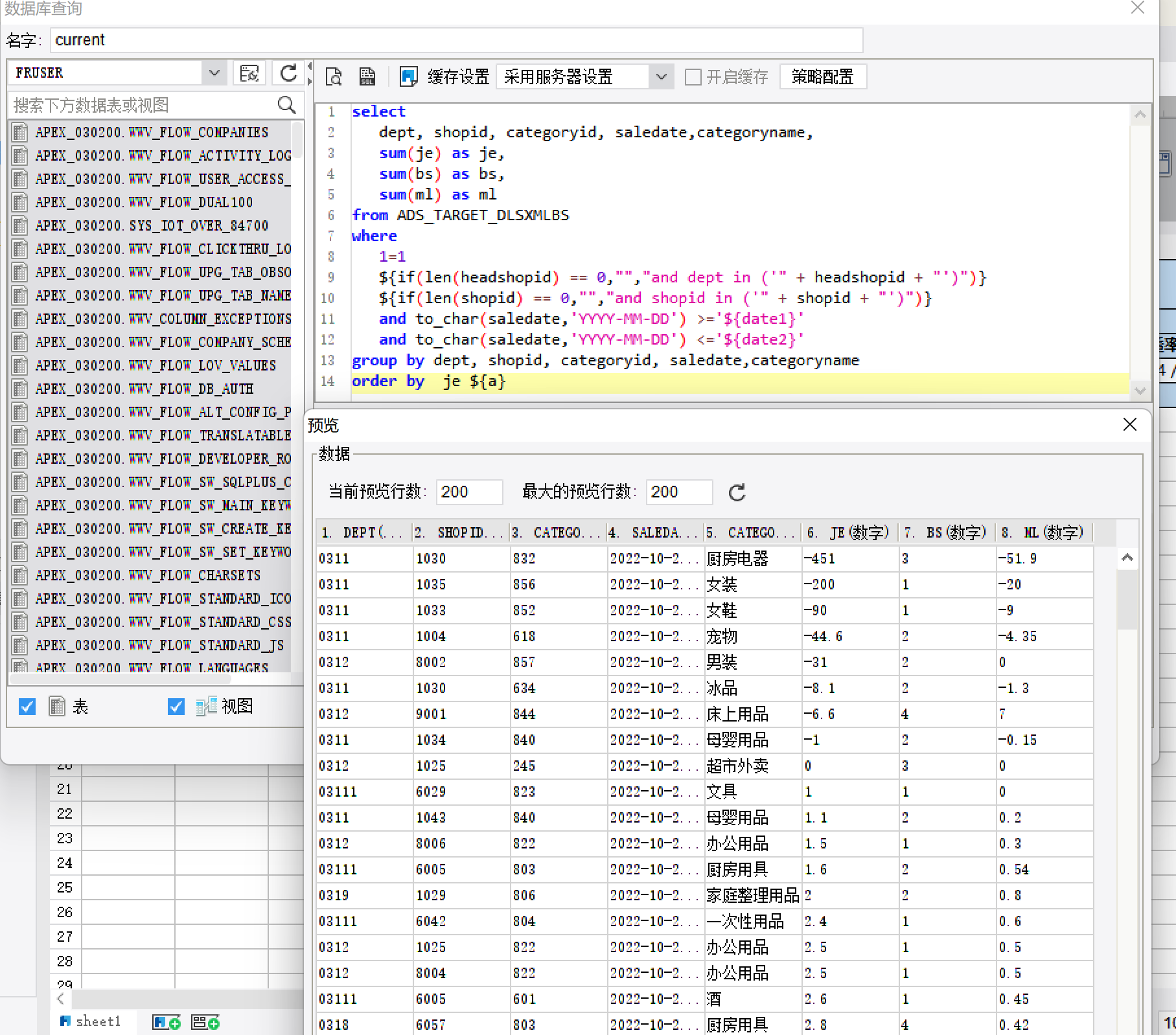Click the add form sheet icon beside sheet1

click(x=205, y=1022)
